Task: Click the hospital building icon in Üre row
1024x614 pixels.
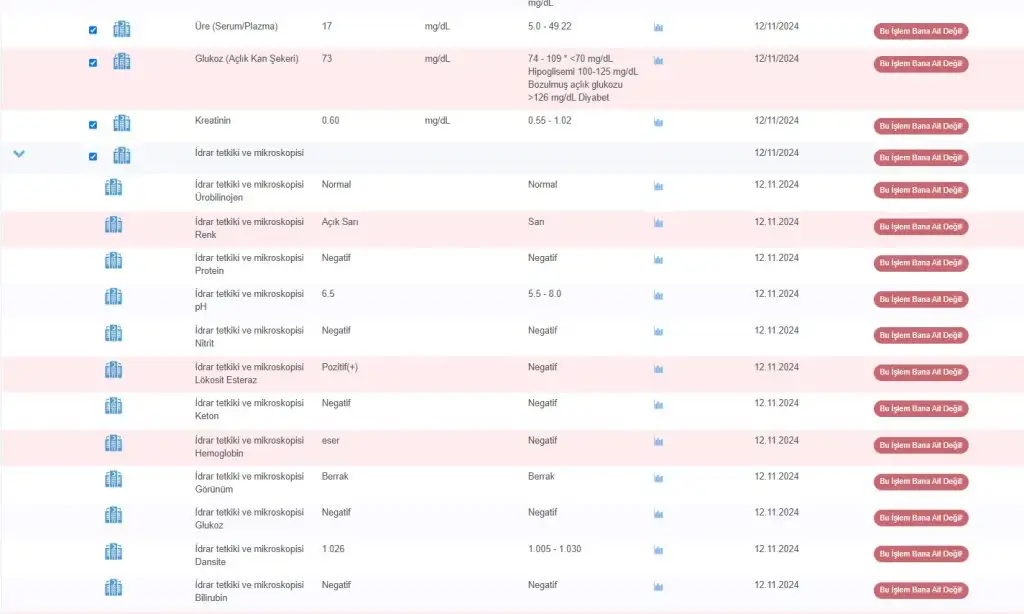Action: point(121,29)
